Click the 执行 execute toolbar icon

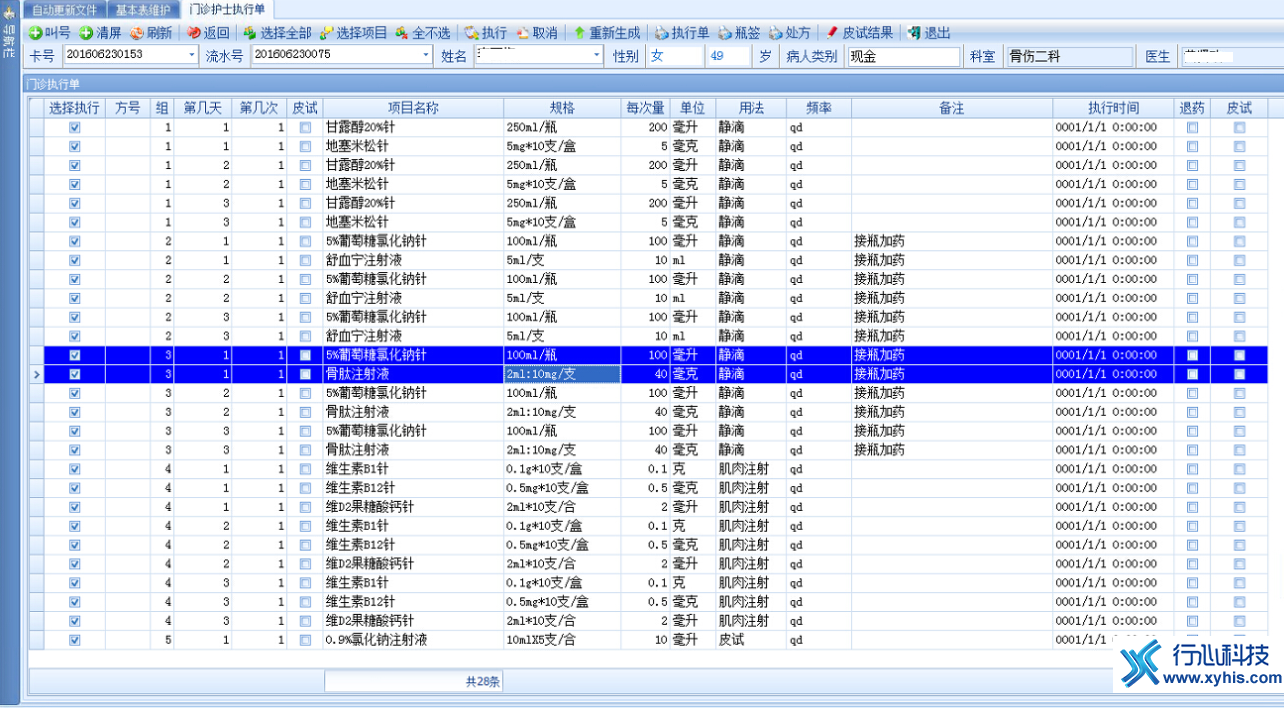click(471, 33)
